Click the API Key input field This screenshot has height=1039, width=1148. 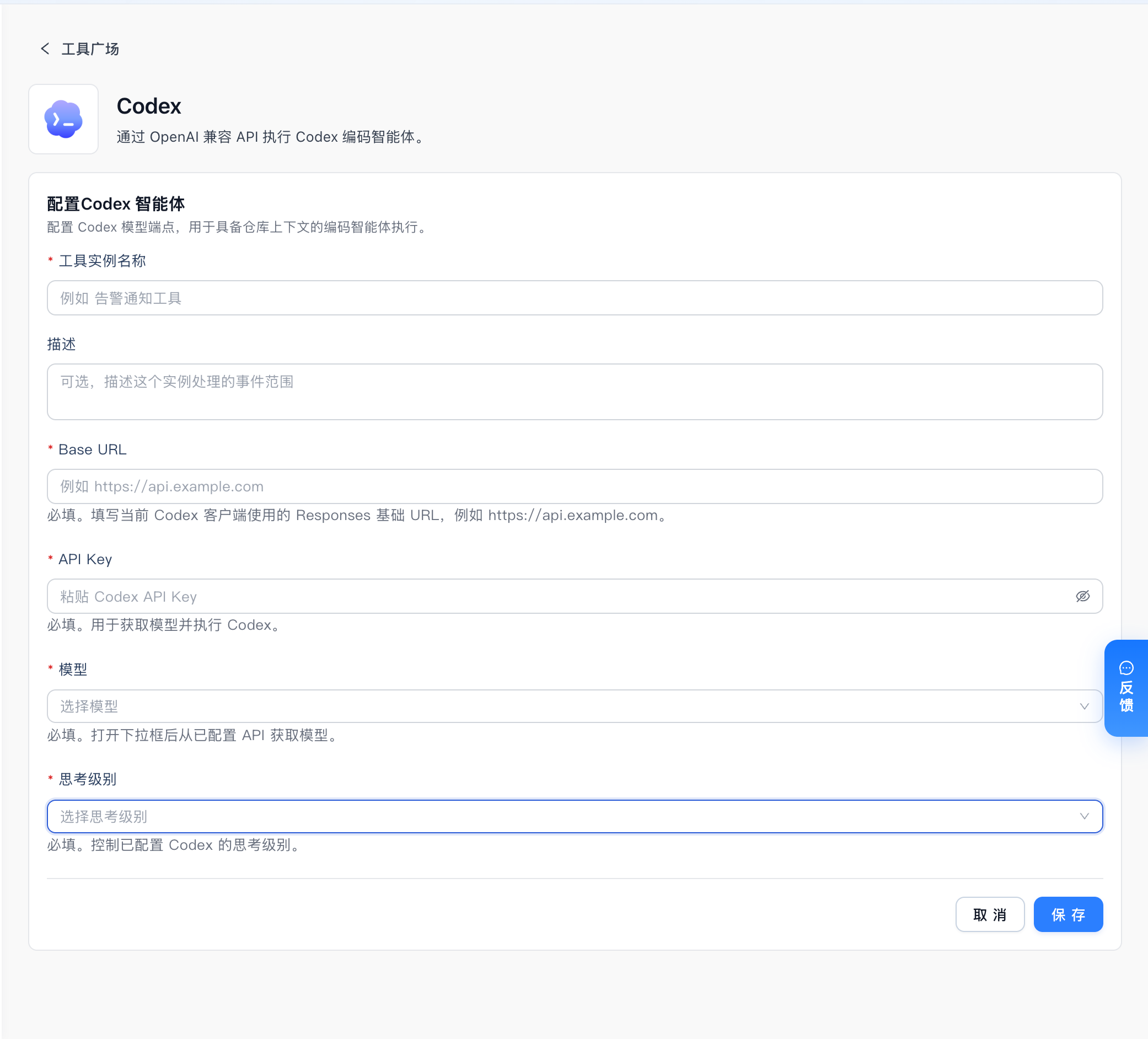click(575, 596)
